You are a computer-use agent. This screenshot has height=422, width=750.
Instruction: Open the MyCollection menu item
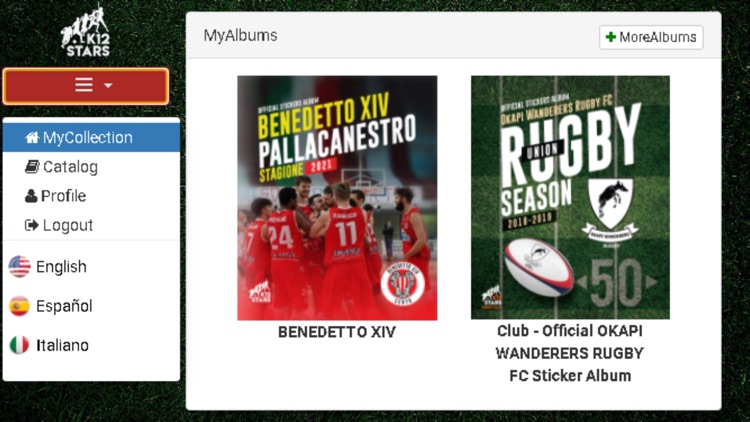coord(91,138)
